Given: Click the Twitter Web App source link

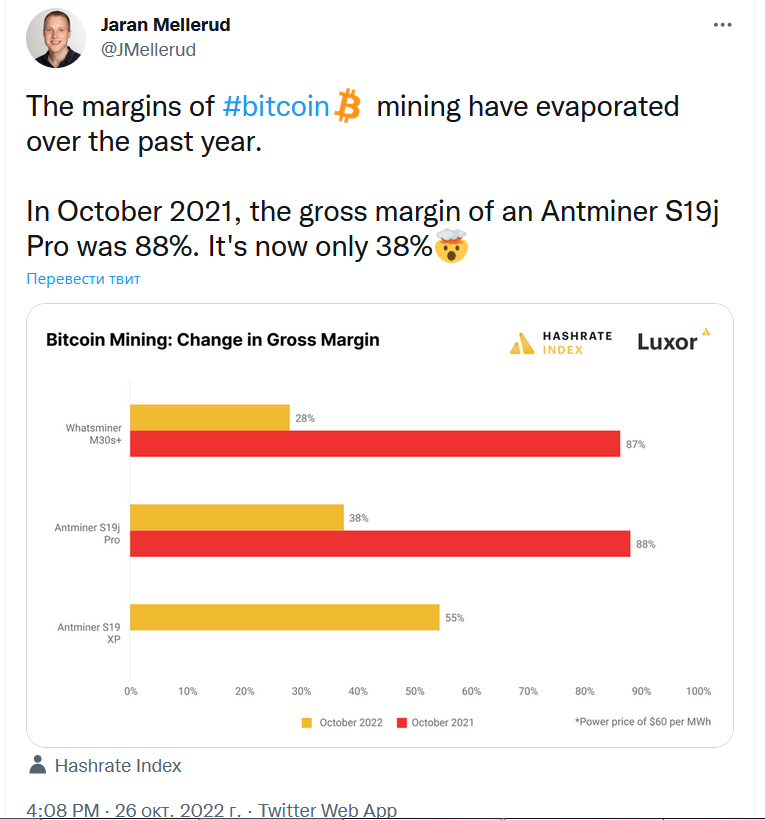Looking at the screenshot, I should point(327,810).
